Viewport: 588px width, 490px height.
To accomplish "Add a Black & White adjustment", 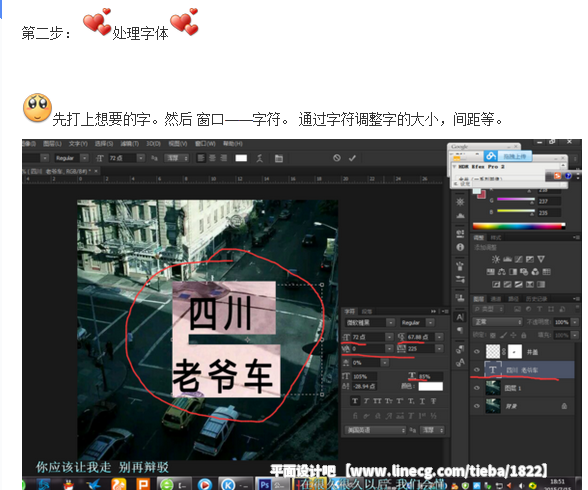I will click(513, 272).
